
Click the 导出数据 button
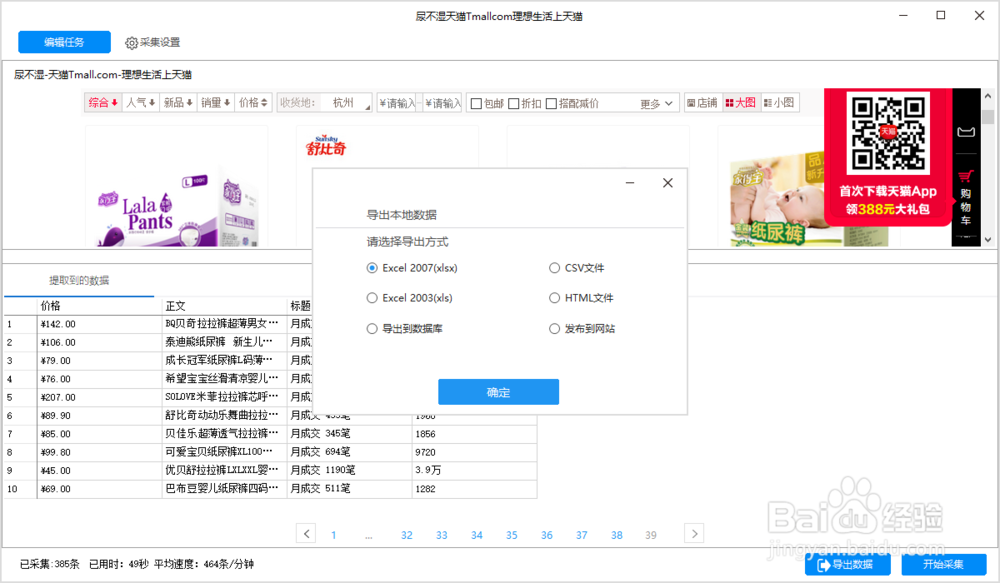tap(848, 565)
